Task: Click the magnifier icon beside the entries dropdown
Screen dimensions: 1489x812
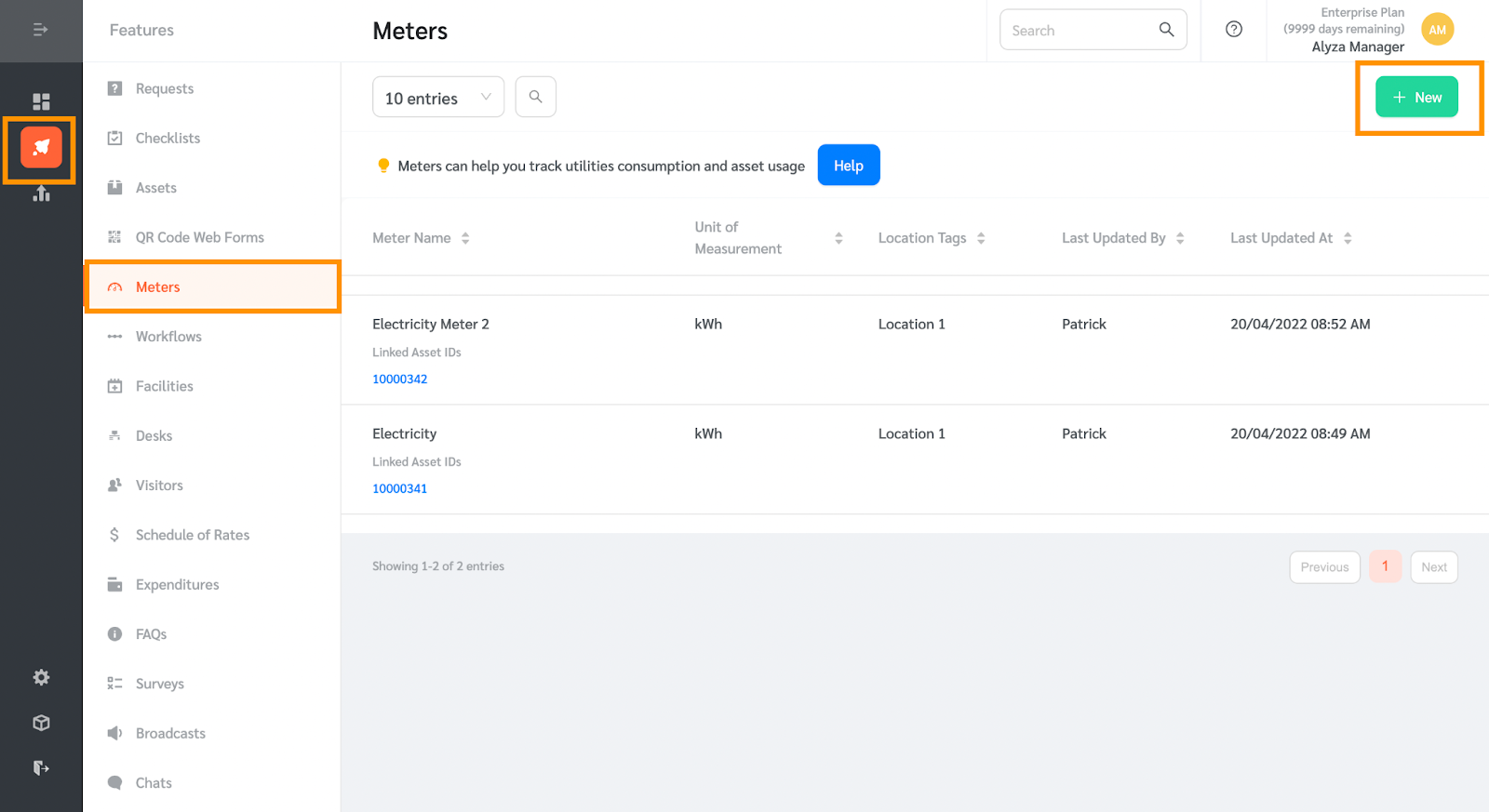Action: coord(535,96)
